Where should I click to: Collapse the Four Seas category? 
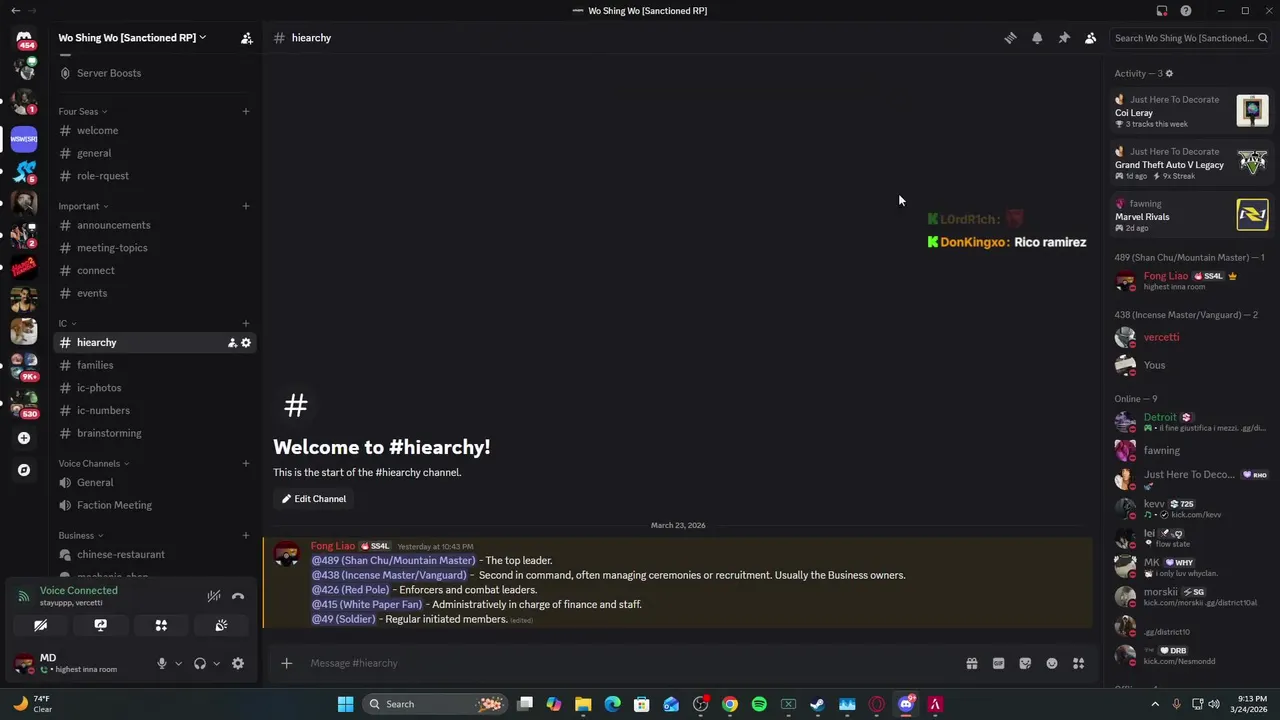click(82, 111)
